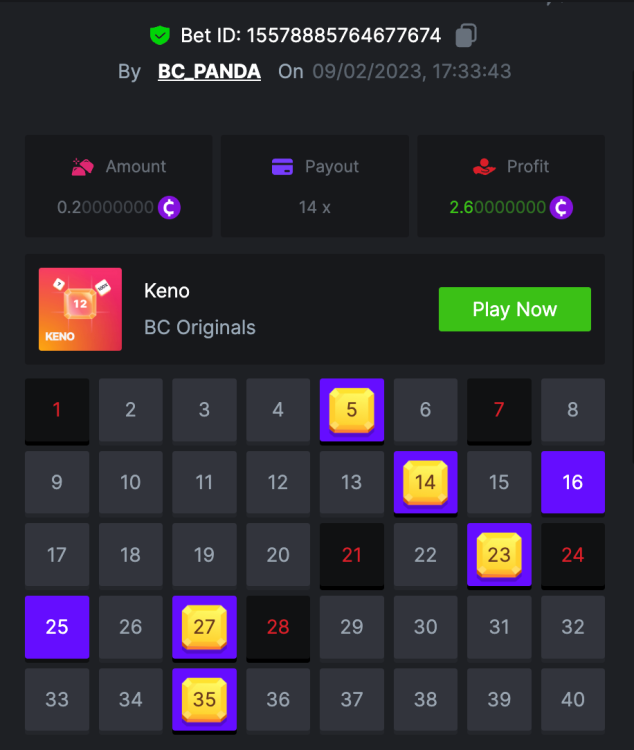Select the gold gem tile number 14
Image resolution: width=634 pixels, height=750 pixels.
pyautogui.click(x=425, y=483)
